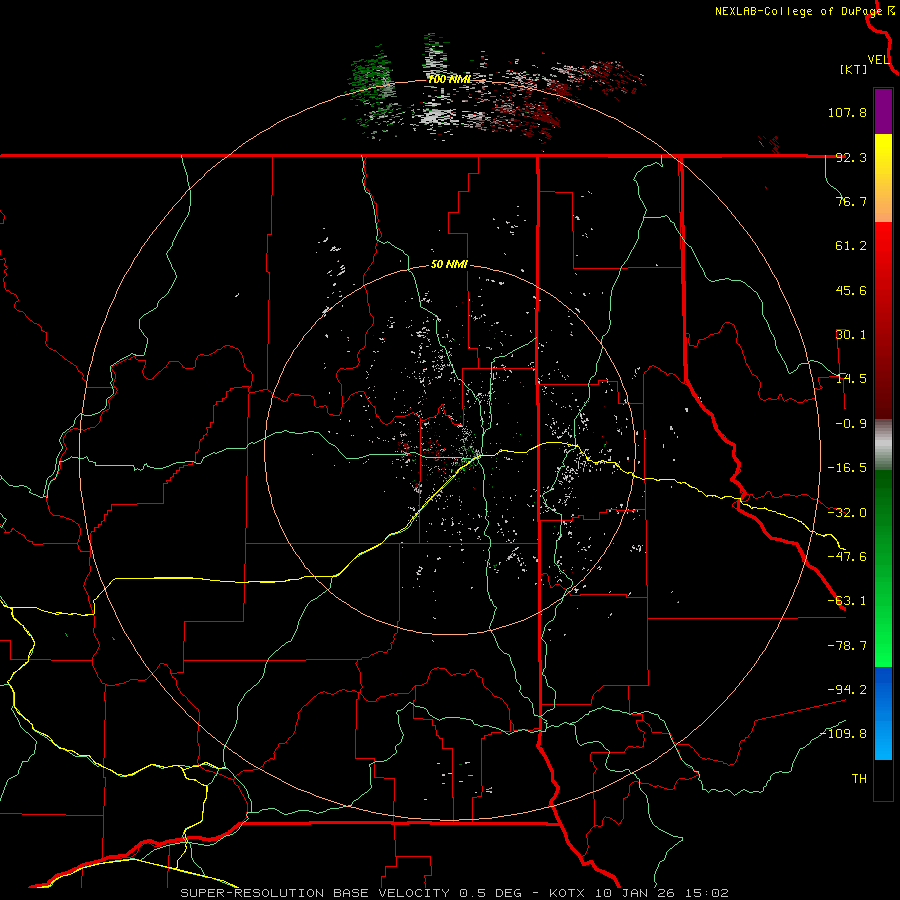Click the -16.5 velocity scale value

pos(847,468)
